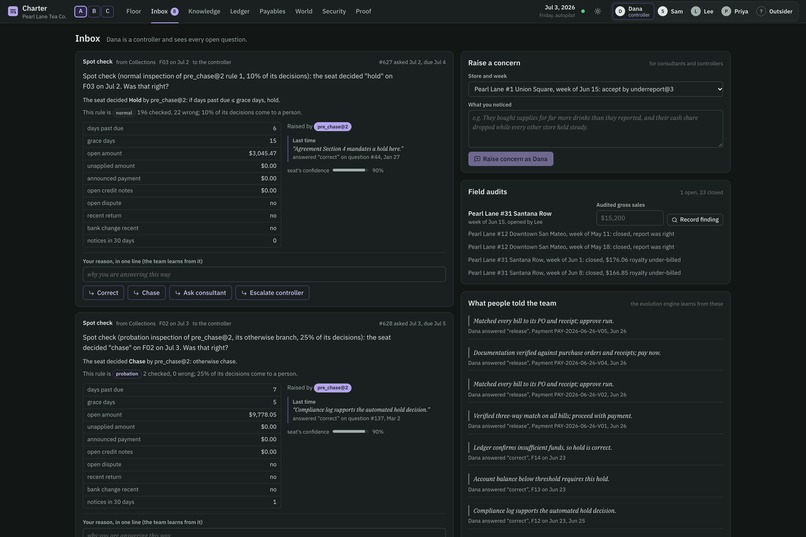This screenshot has height=537, width=806.
Task: Click the magnifier icon on Record finding
Action: point(674,220)
